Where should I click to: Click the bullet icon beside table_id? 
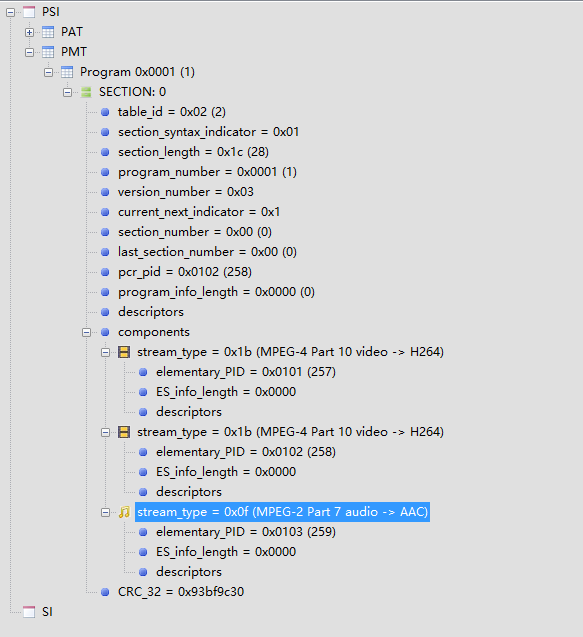[105, 112]
